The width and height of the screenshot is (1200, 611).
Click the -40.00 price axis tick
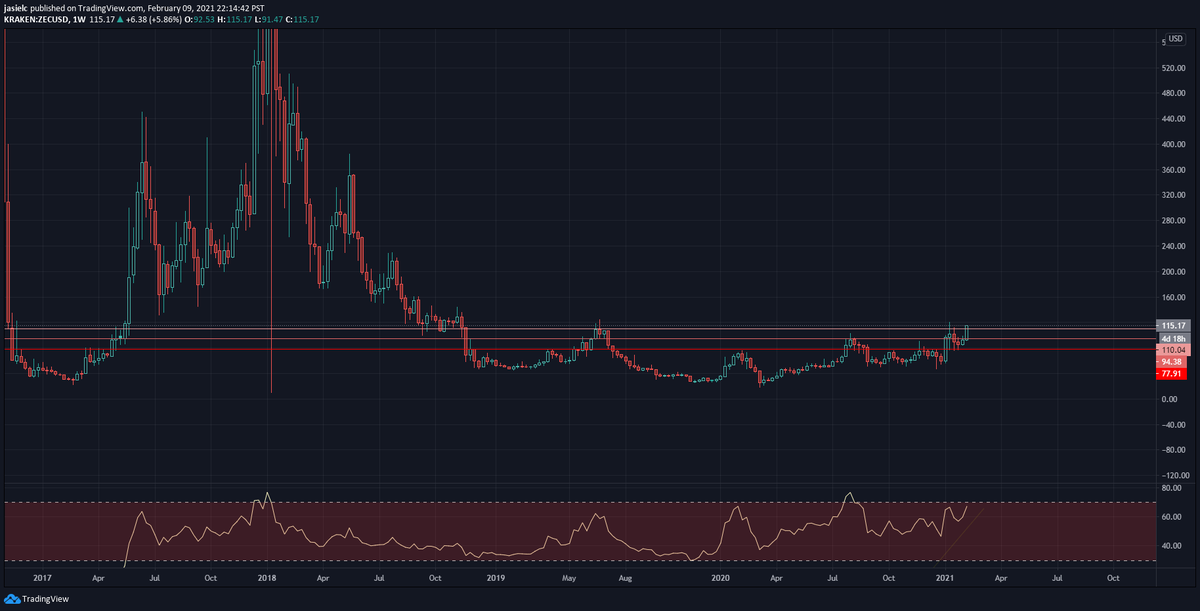click(1172, 425)
